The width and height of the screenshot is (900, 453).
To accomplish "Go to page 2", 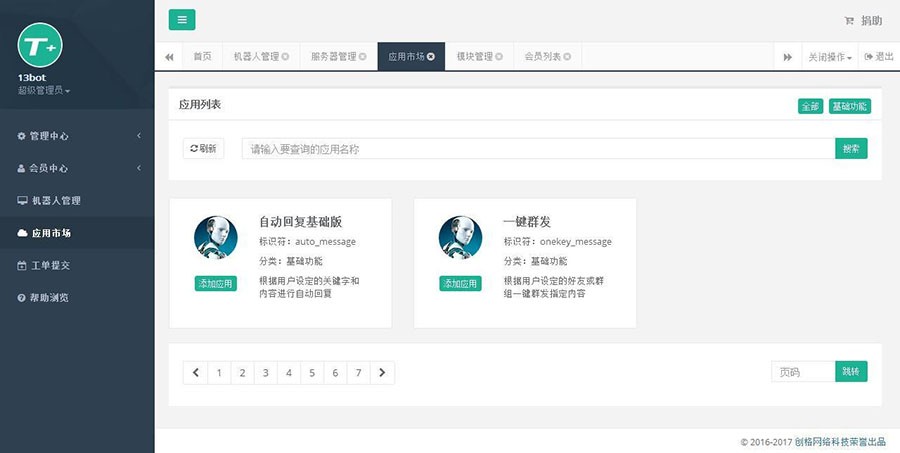I will (243, 373).
